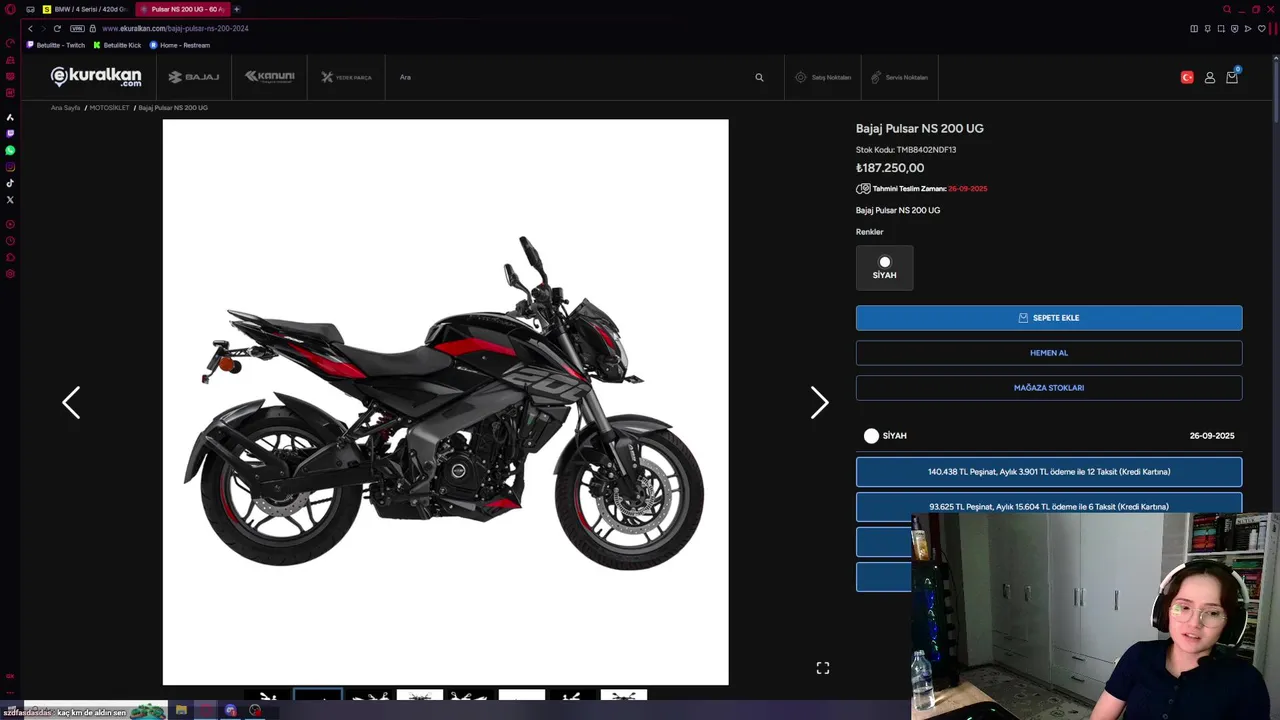Image resolution: width=1280 pixels, height=720 pixels.
Task: Show previous product image arrow
Action: click(71, 402)
